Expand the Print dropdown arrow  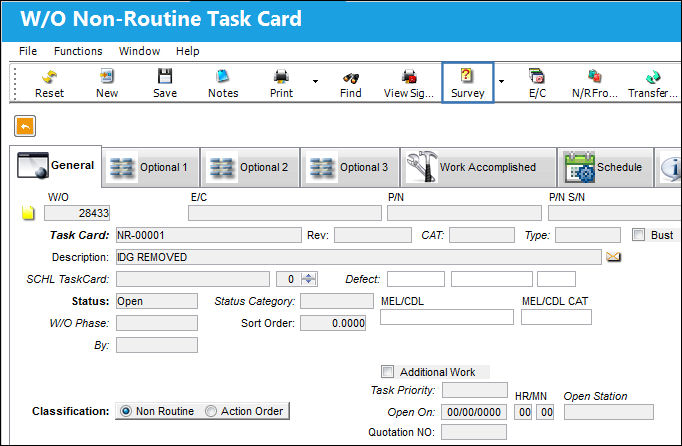[x=315, y=81]
